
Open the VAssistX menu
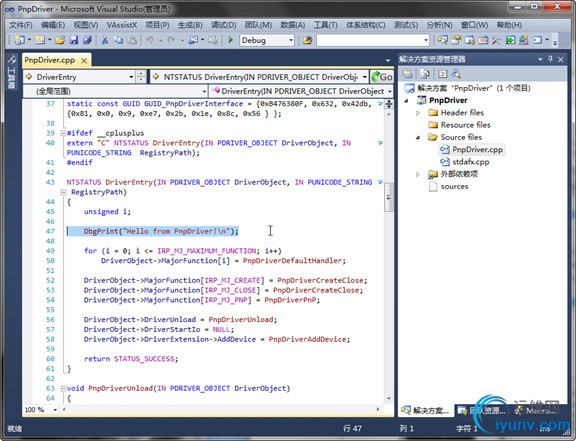coord(122,25)
